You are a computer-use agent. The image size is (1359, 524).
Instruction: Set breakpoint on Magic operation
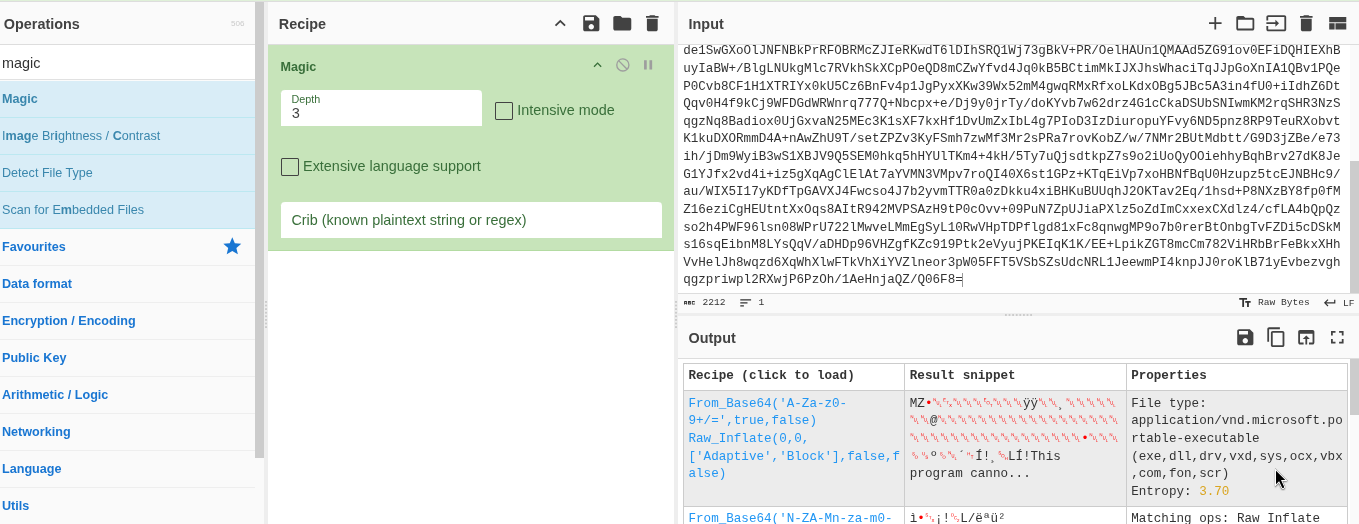click(x=648, y=65)
